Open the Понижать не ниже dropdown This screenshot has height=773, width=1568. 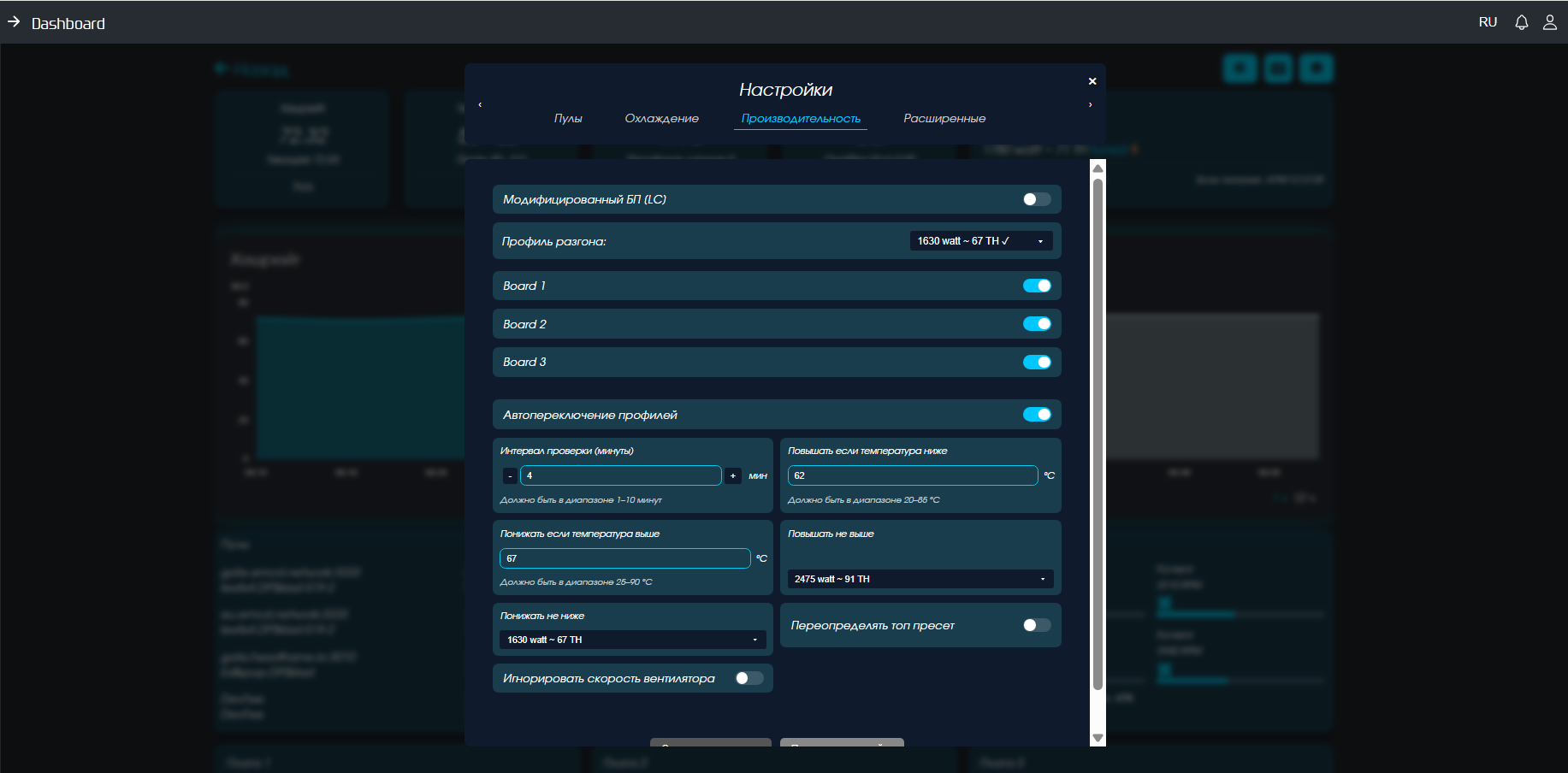click(x=633, y=640)
